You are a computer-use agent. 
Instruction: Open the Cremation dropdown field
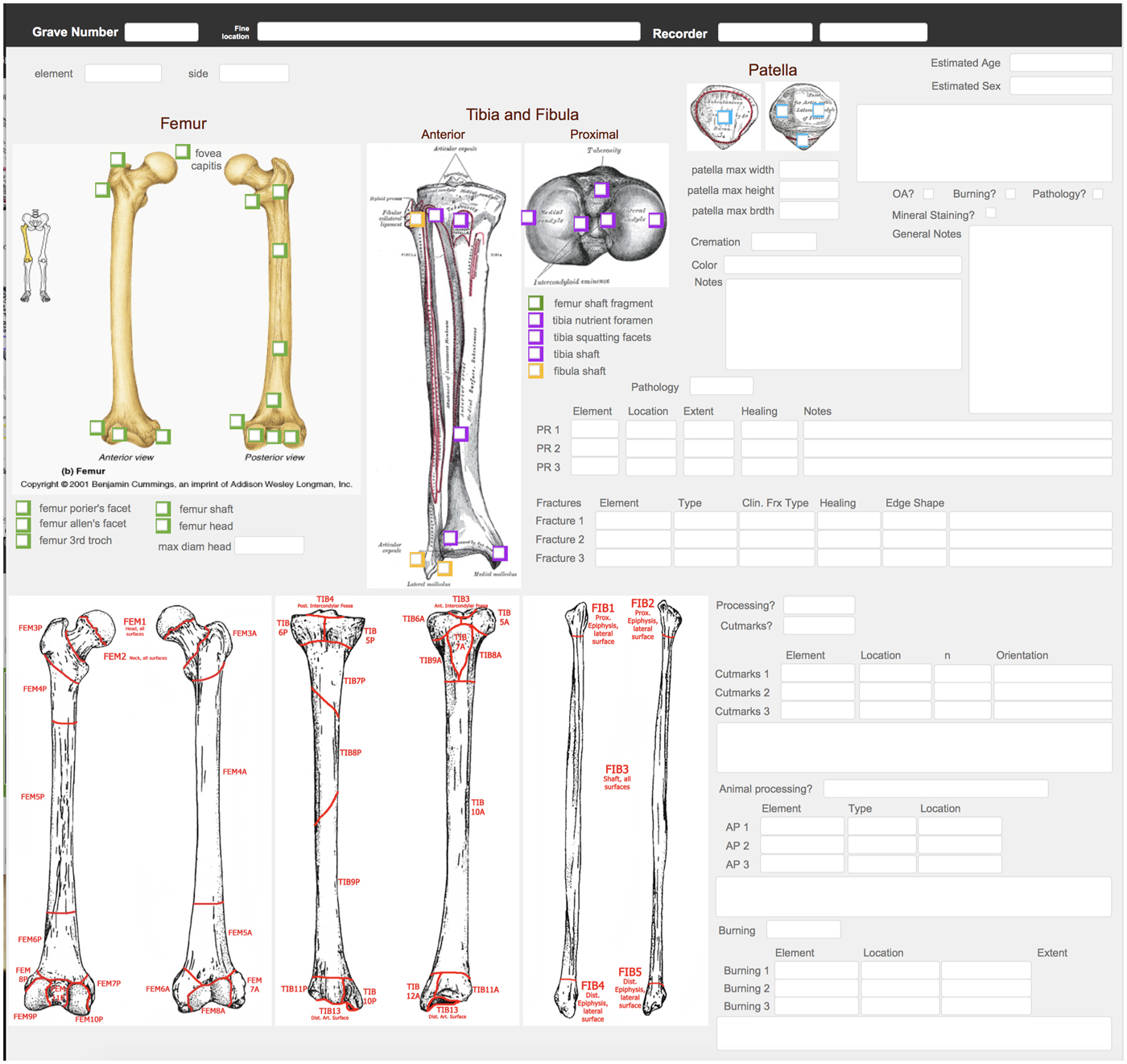[783, 241]
